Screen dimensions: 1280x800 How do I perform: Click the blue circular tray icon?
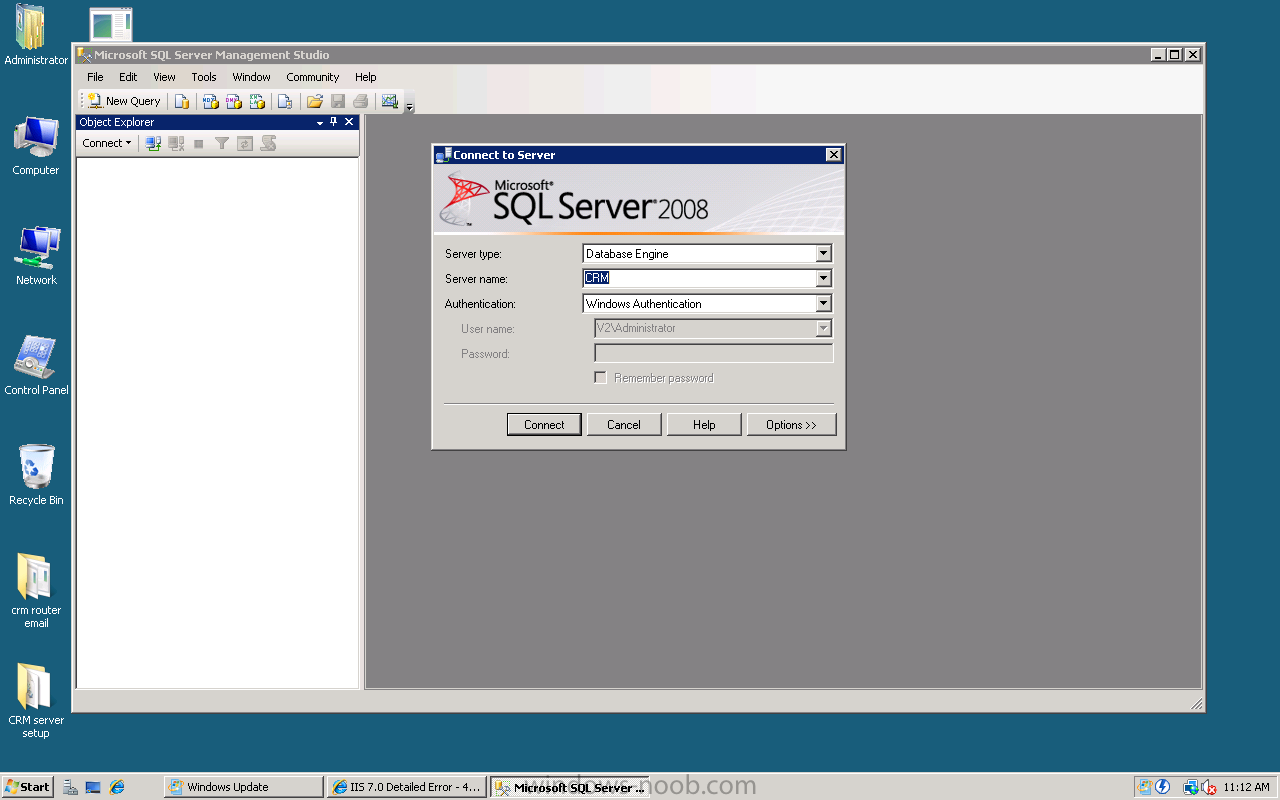point(1163,787)
